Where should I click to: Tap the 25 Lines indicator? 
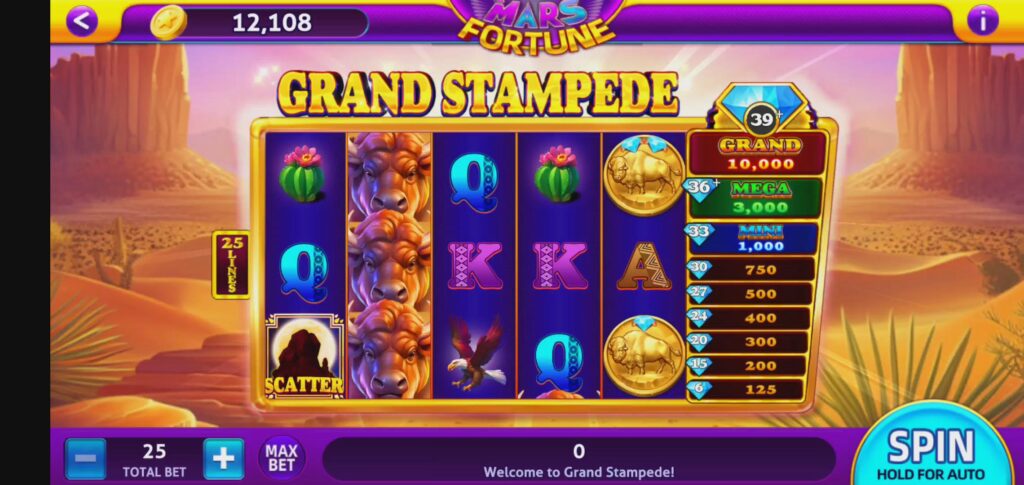click(231, 264)
